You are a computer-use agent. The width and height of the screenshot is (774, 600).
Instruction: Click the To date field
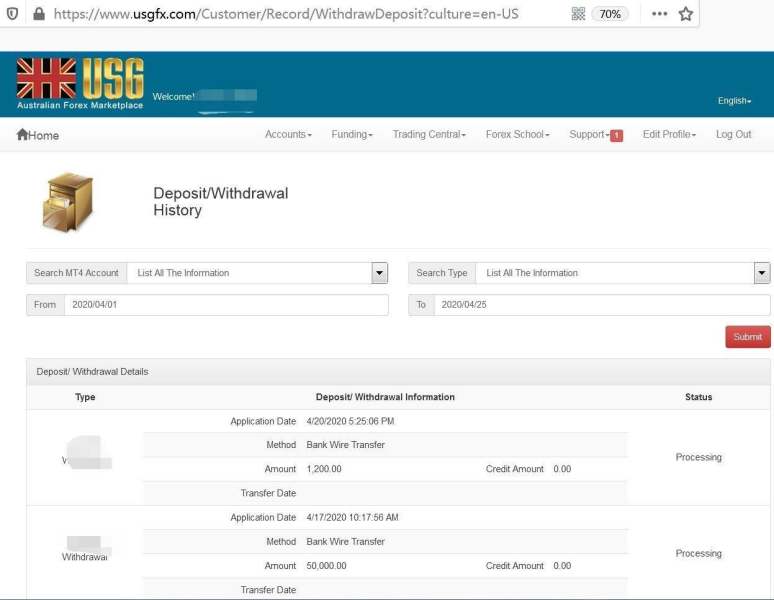click(x=600, y=305)
